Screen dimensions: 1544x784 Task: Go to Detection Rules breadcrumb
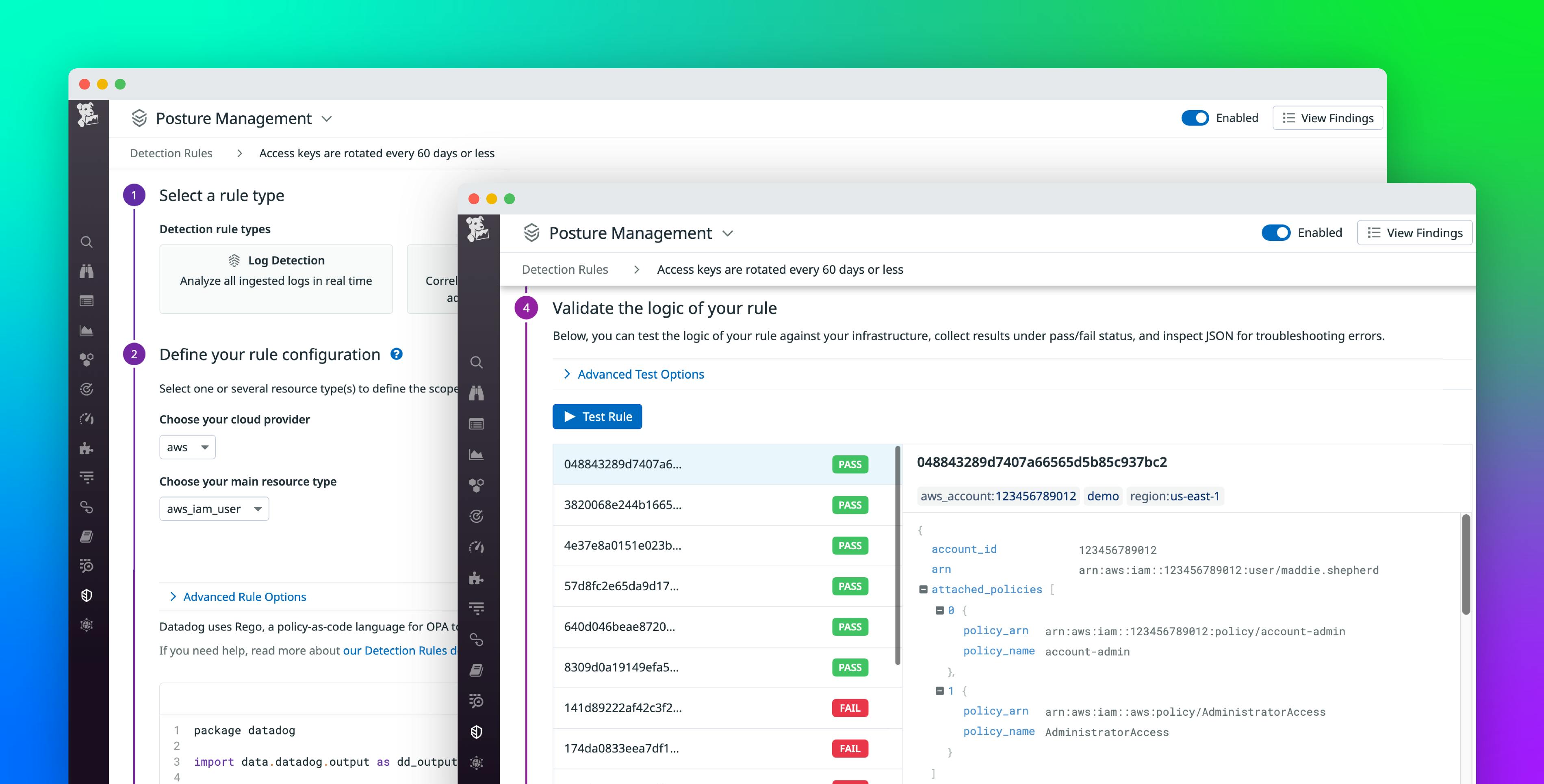(565, 269)
